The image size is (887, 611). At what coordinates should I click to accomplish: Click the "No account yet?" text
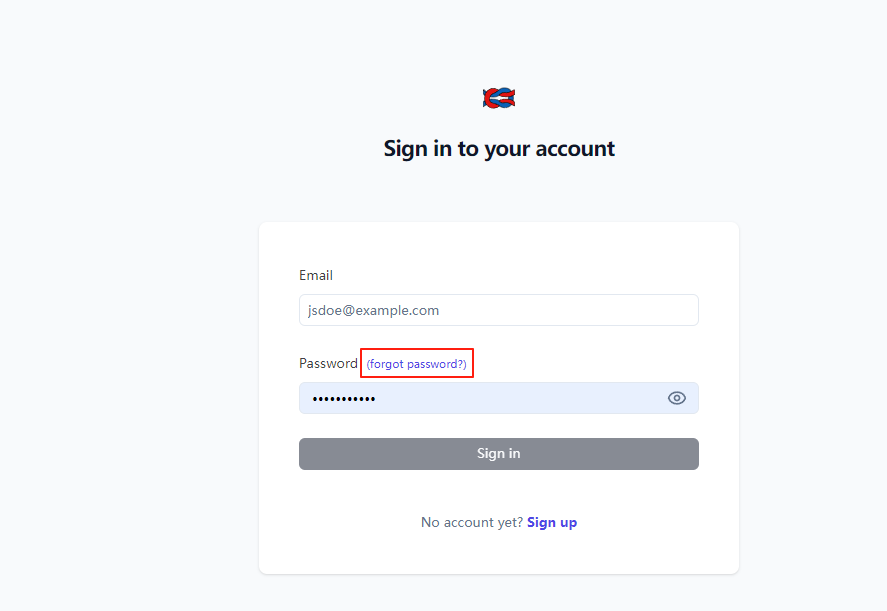coord(471,522)
